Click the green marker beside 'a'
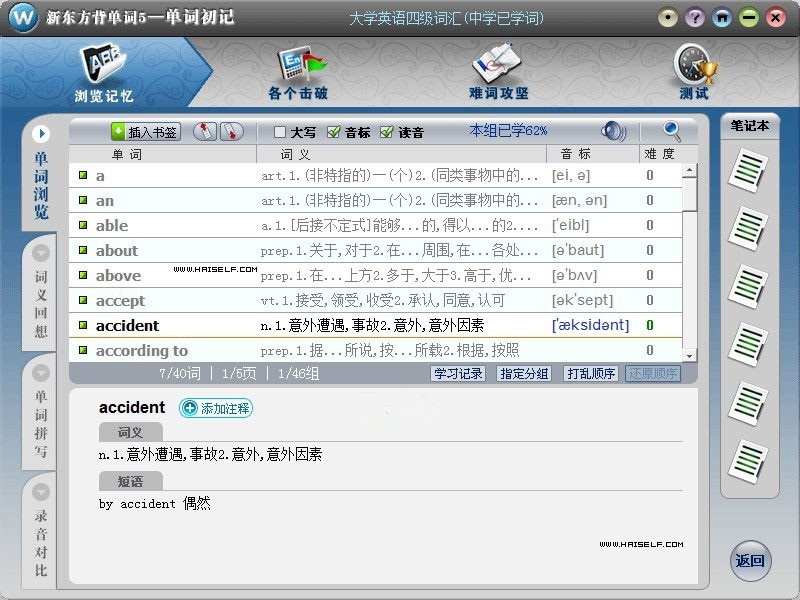The image size is (800, 600). tap(83, 175)
